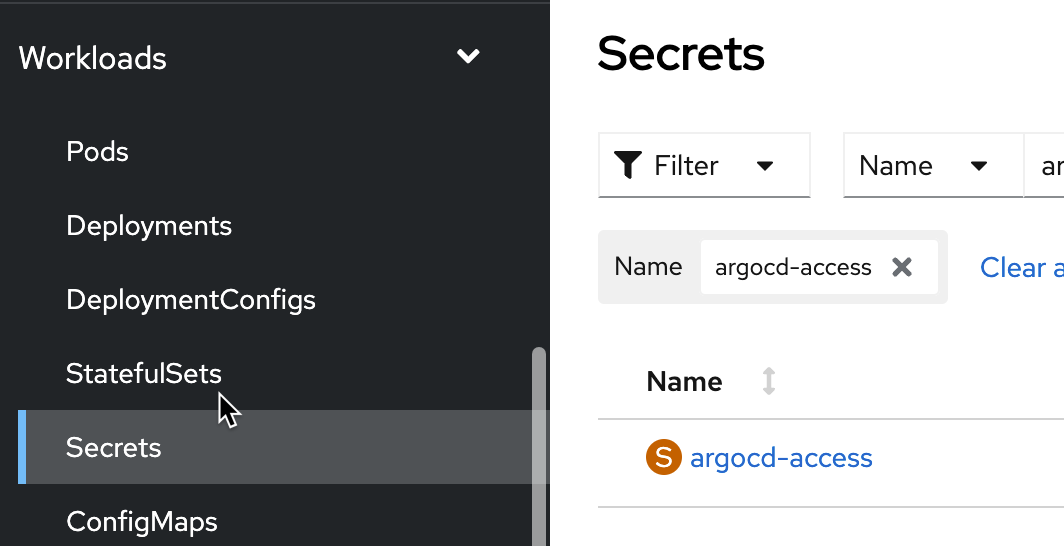The width and height of the screenshot is (1064, 546).
Task: Open the argocd-access secret link
Action: [781, 458]
